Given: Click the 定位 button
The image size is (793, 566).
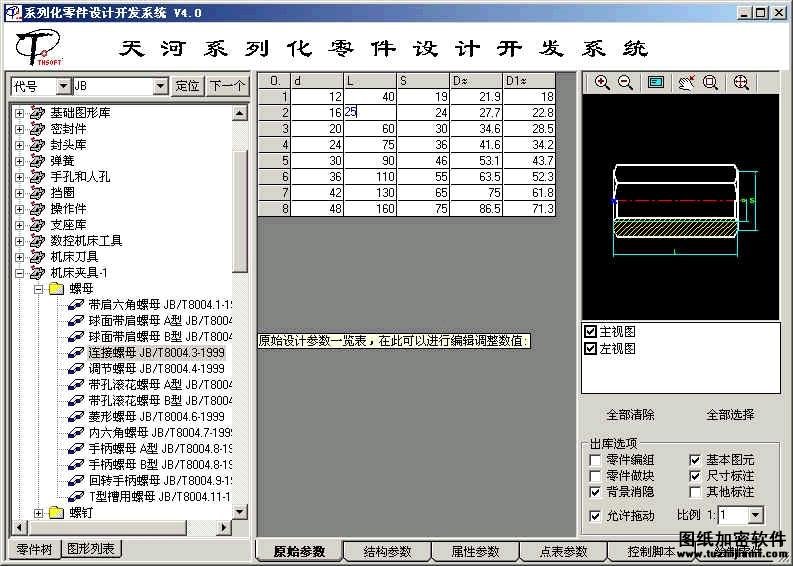Looking at the screenshot, I should coord(187,86).
